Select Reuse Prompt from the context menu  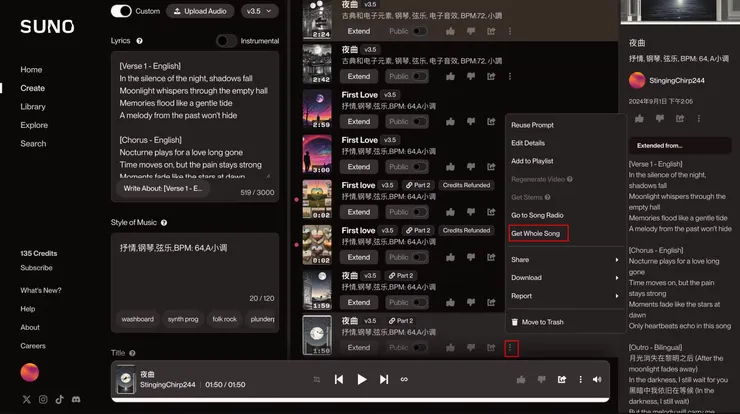[x=532, y=125]
